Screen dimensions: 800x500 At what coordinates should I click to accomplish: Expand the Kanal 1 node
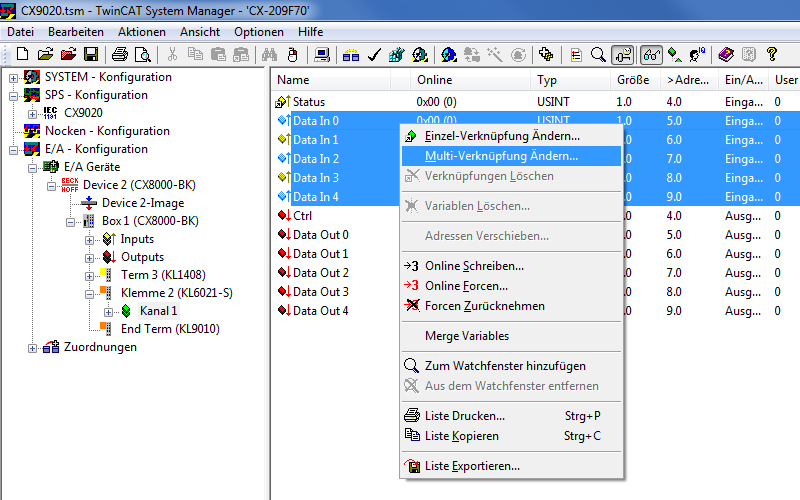tap(108, 312)
